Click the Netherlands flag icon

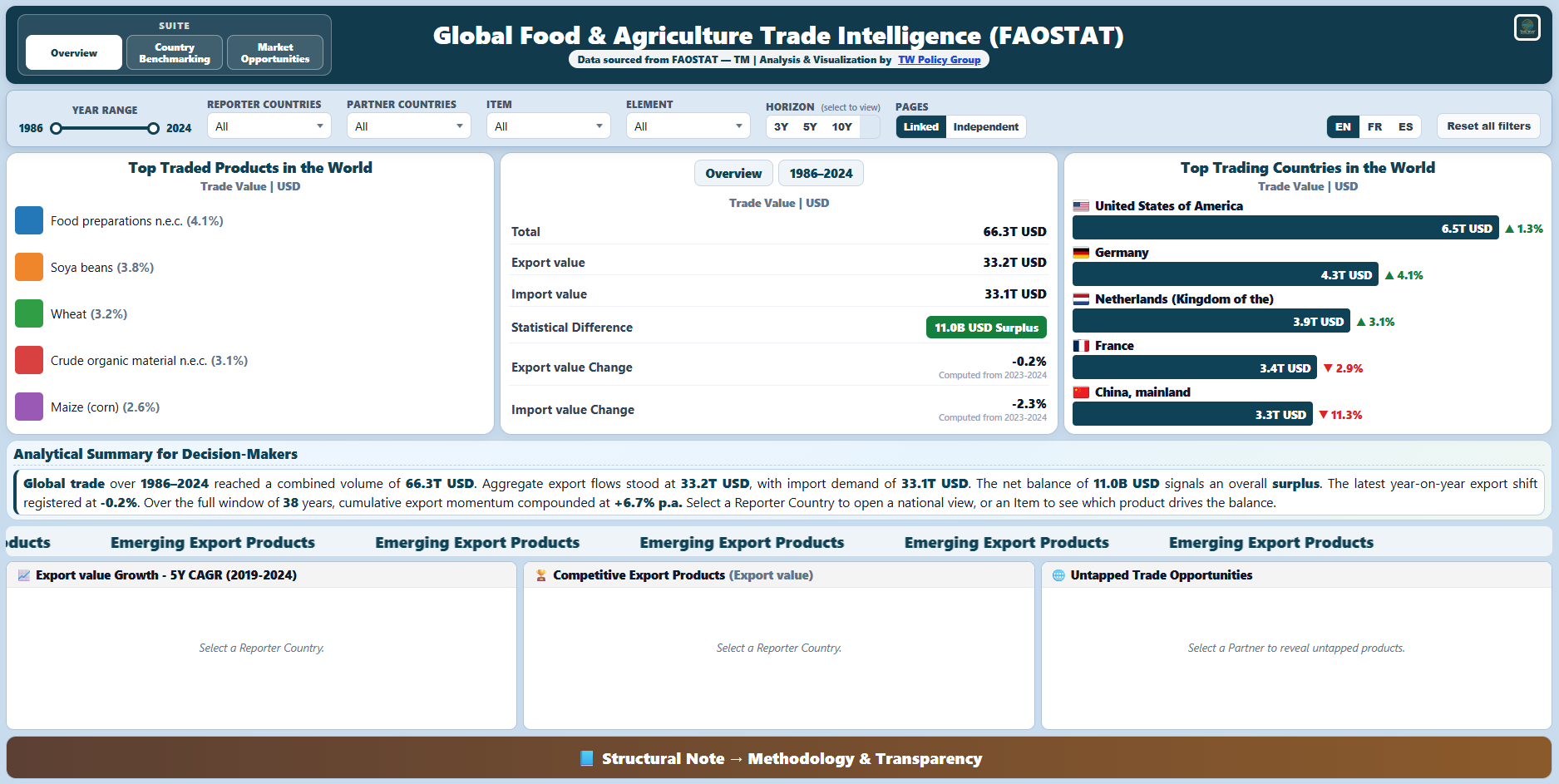click(x=1081, y=299)
